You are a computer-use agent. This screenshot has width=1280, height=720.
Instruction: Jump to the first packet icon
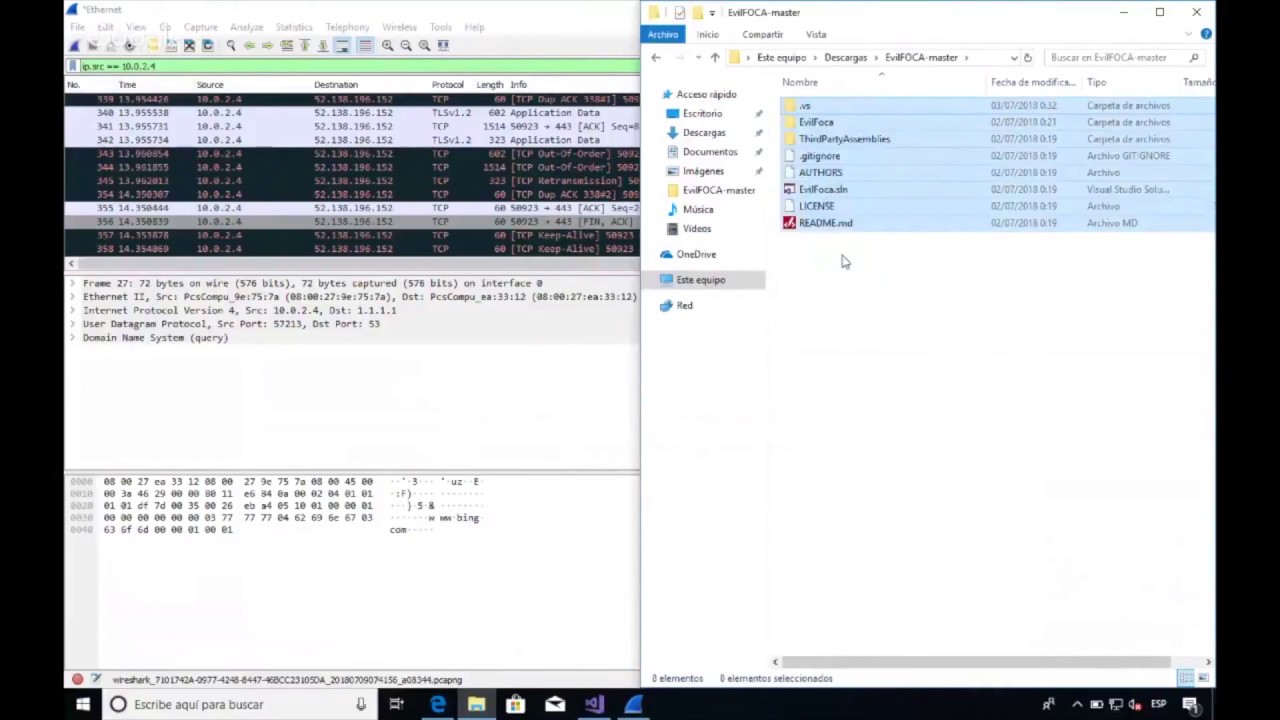[304, 45]
